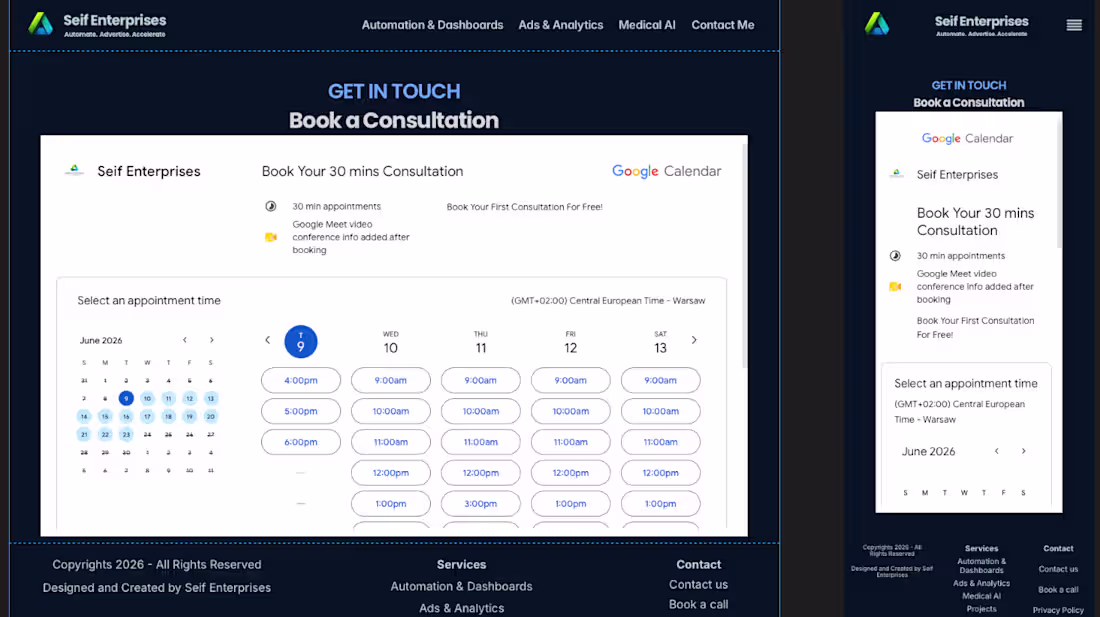Pick 11:00am on FRI 12
The width and height of the screenshot is (1100, 617).
tap(570, 442)
